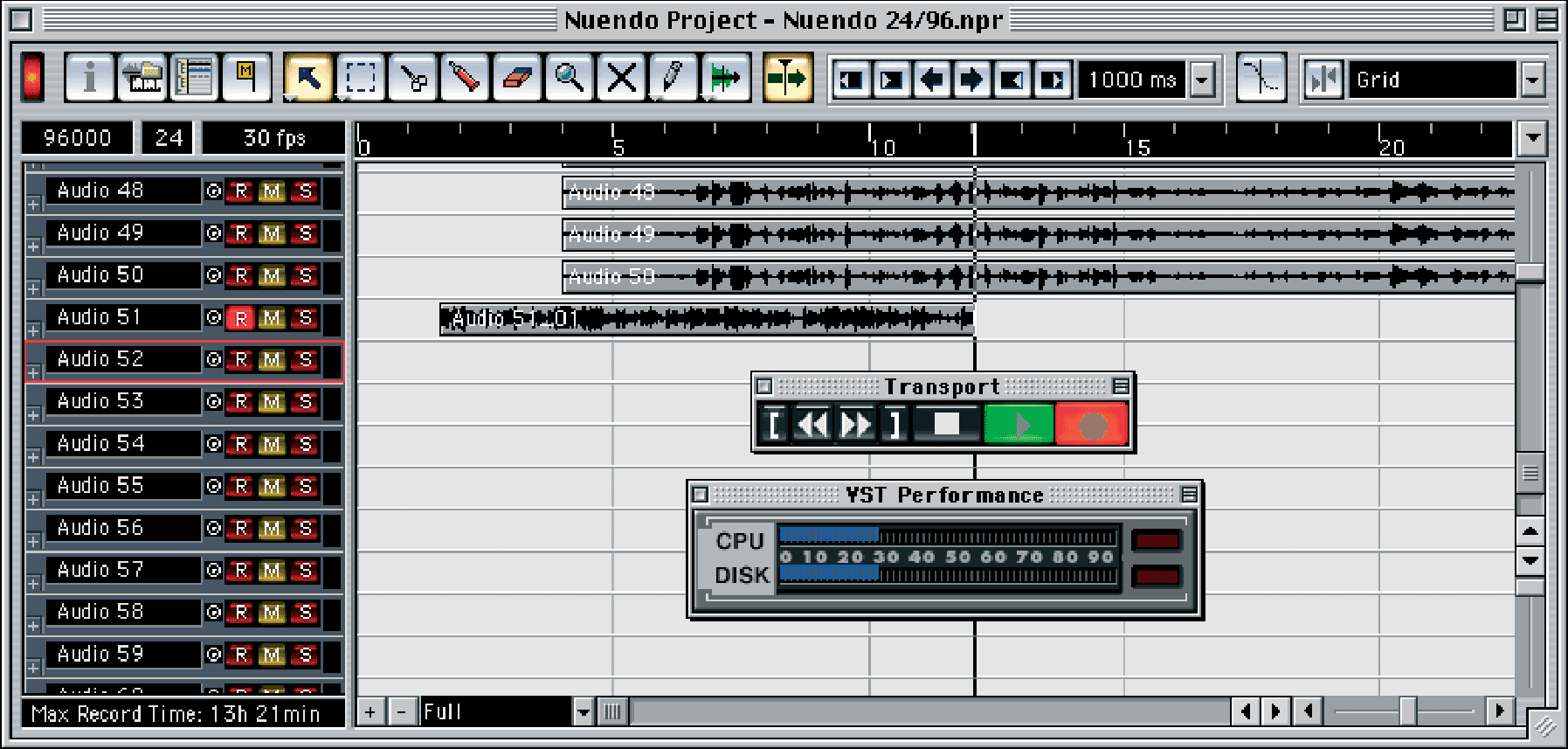Go to right locator in Transport
1568x749 pixels.
(895, 425)
